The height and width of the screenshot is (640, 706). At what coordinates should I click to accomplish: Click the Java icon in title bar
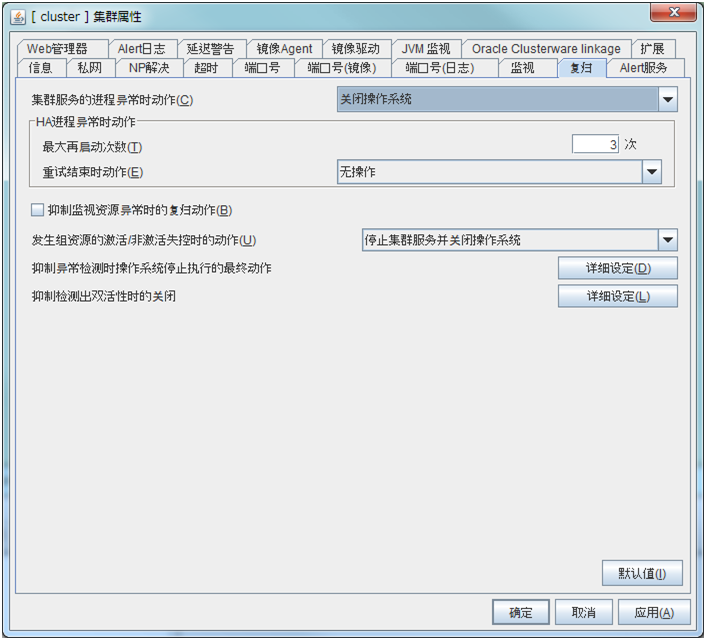(18, 17)
